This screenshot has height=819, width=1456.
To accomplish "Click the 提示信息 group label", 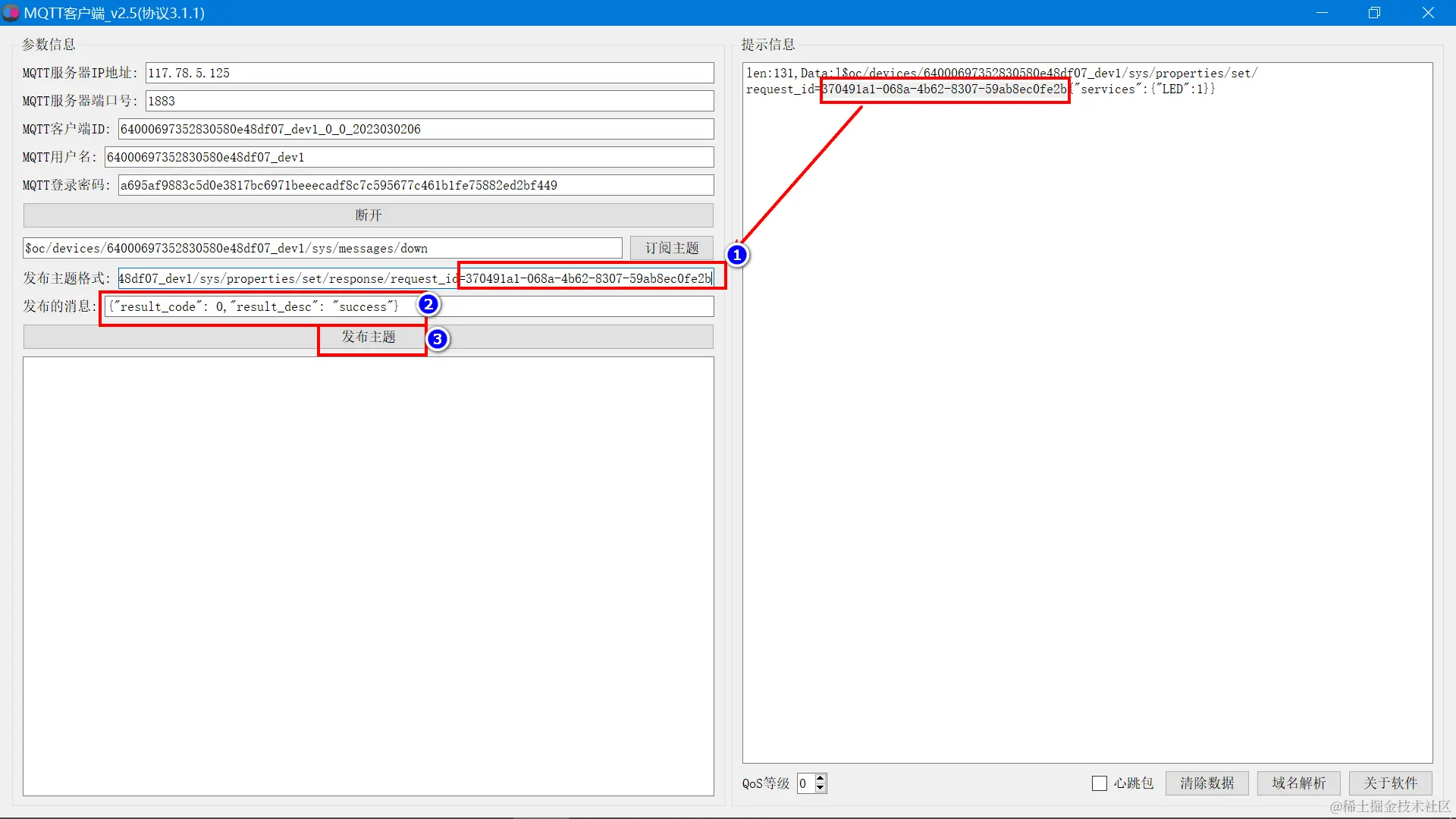I will (x=768, y=45).
